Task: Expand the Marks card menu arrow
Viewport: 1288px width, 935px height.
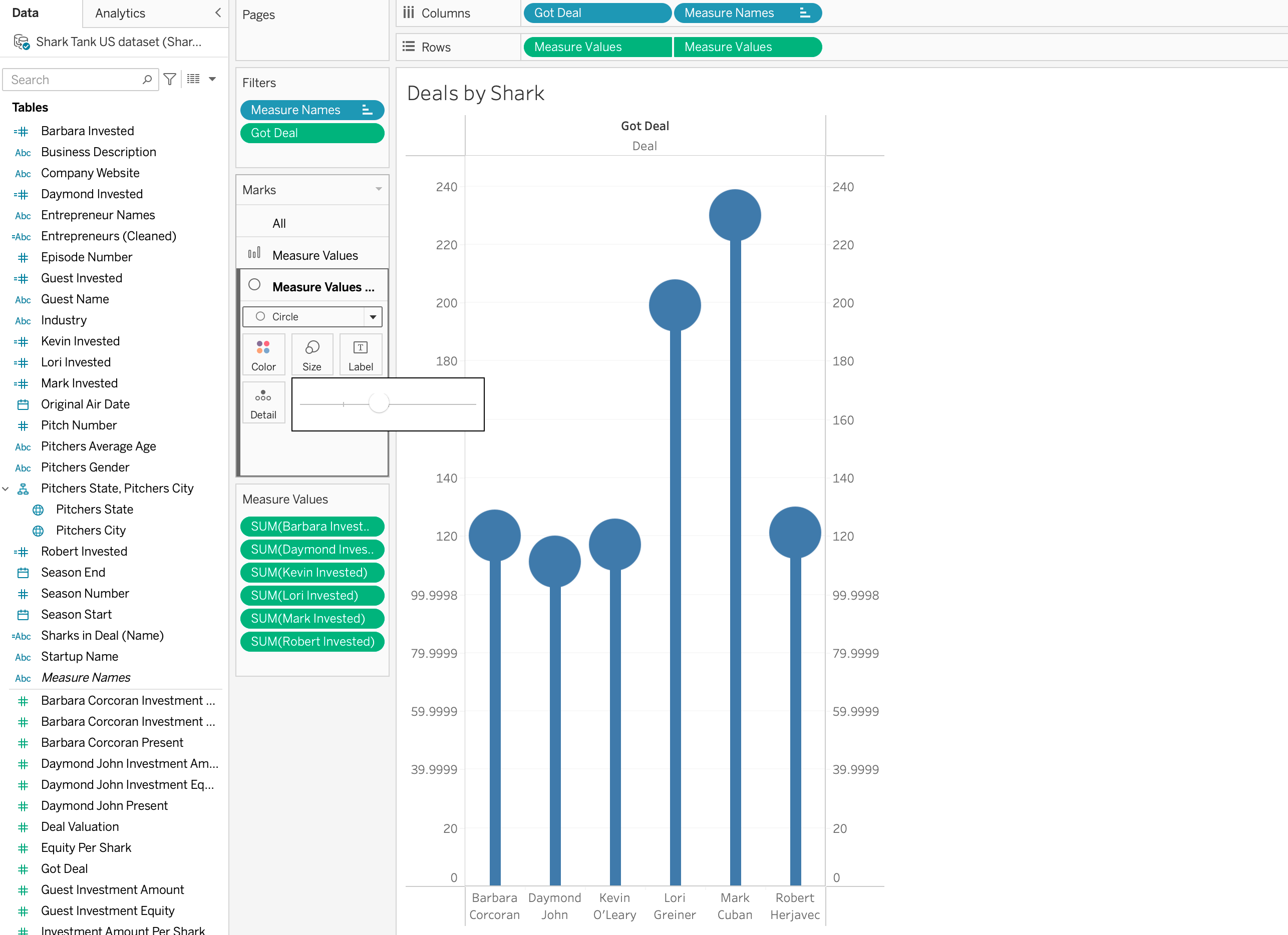Action: (x=378, y=189)
